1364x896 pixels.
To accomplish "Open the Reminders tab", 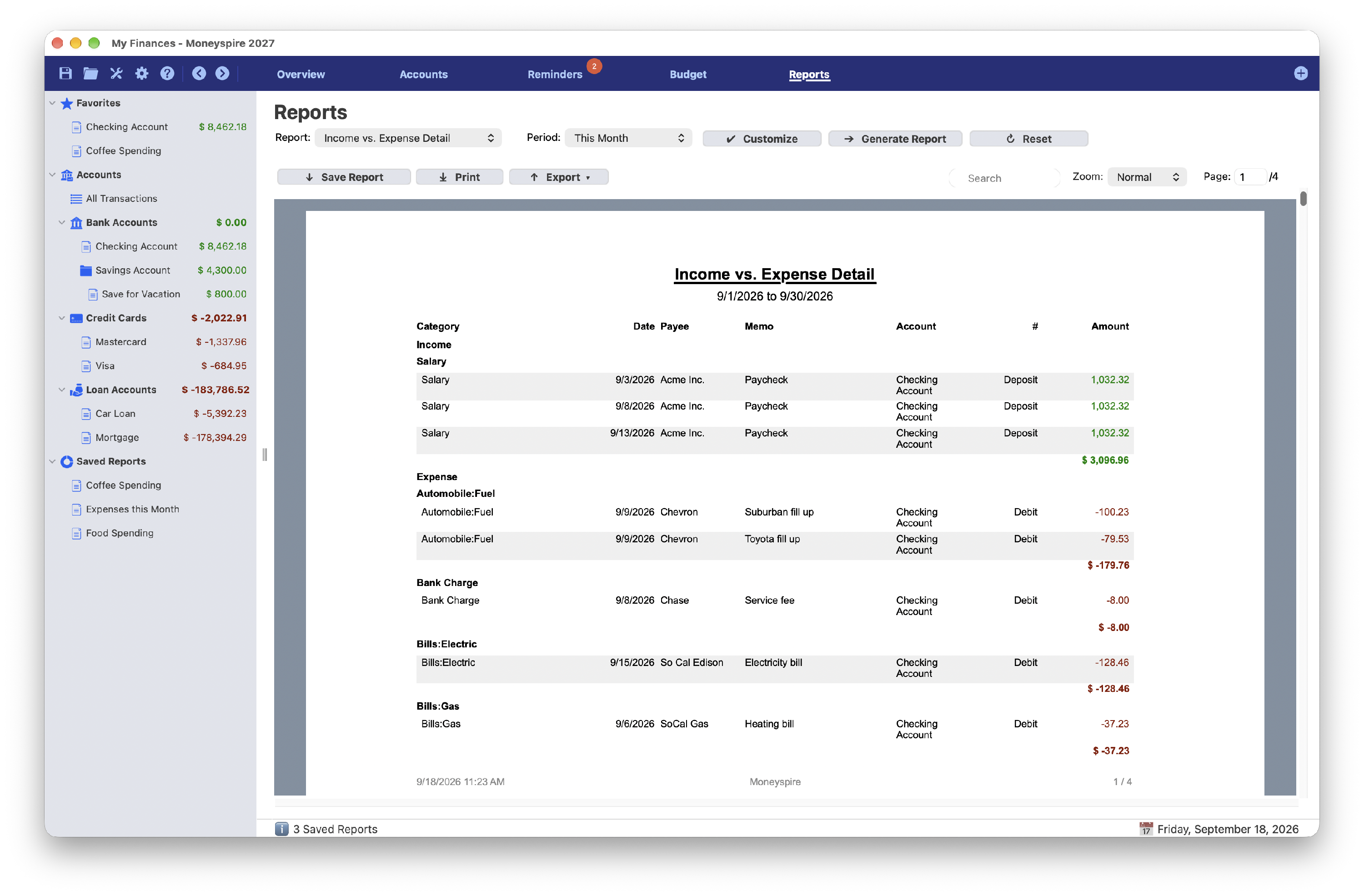I will point(555,75).
